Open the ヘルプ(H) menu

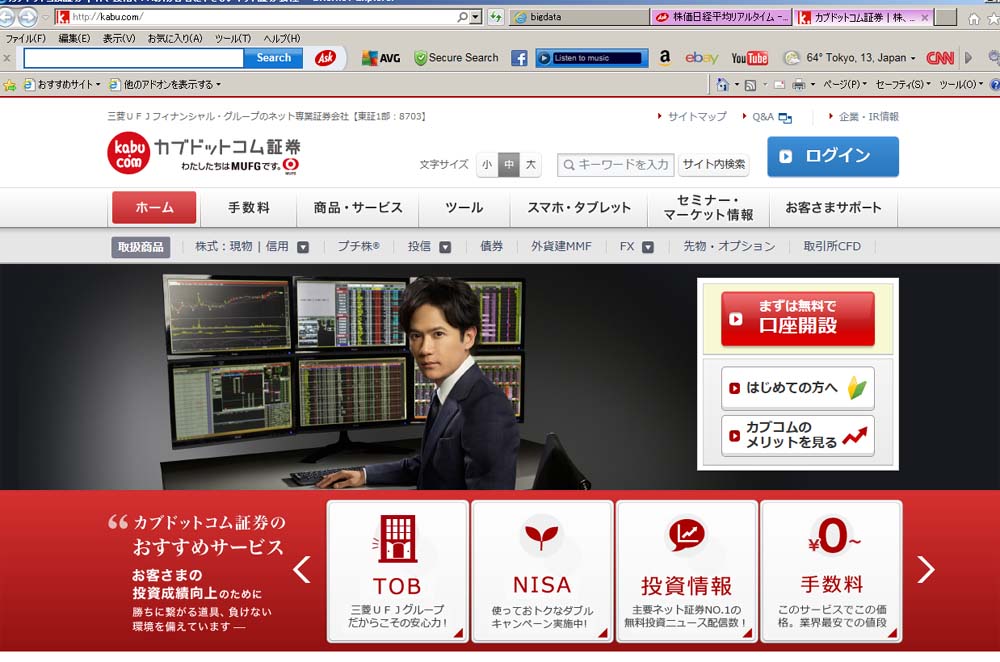(282, 39)
